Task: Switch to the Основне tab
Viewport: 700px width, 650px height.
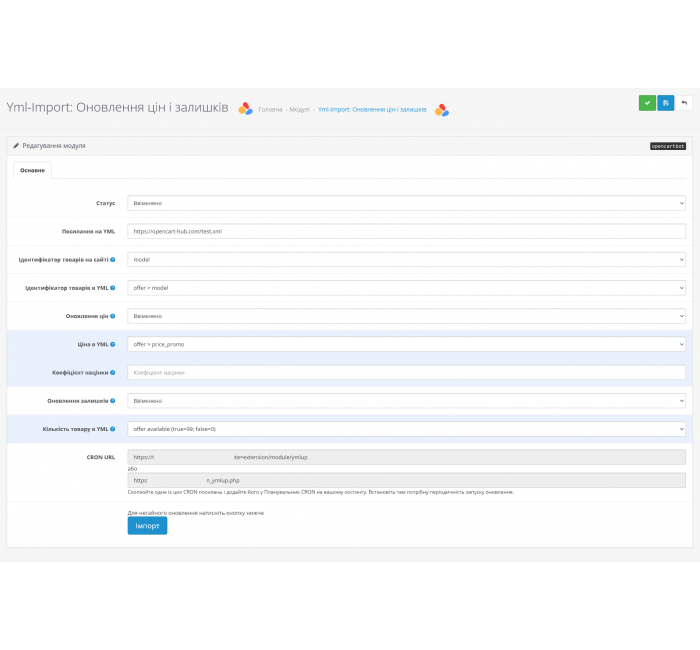Action: (x=32, y=170)
